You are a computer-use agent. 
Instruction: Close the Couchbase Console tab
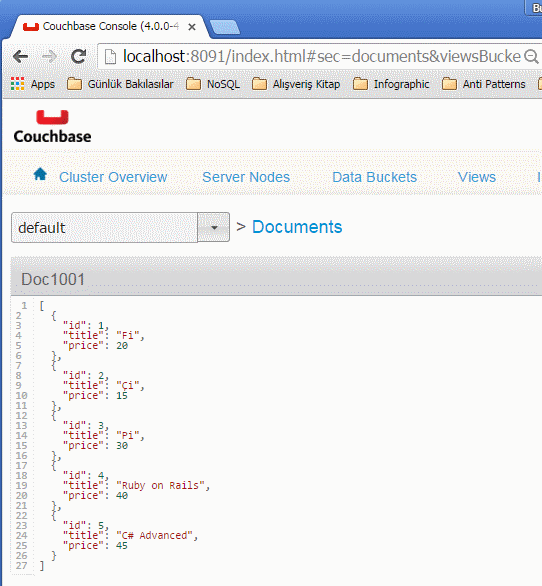pos(192,27)
